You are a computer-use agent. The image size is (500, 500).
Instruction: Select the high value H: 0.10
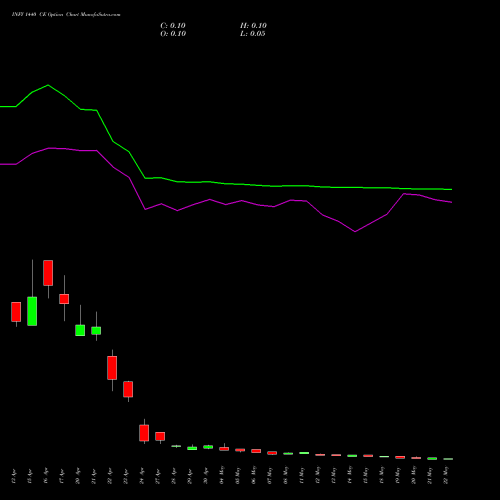[x=253, y=26]
